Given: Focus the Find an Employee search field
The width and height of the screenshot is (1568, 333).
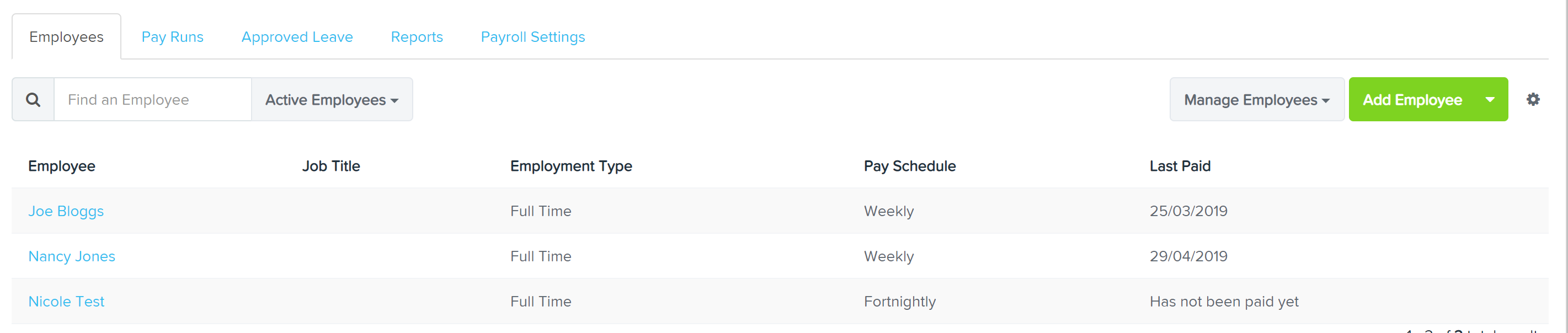Looking at the screenshot, I should 153,99.
